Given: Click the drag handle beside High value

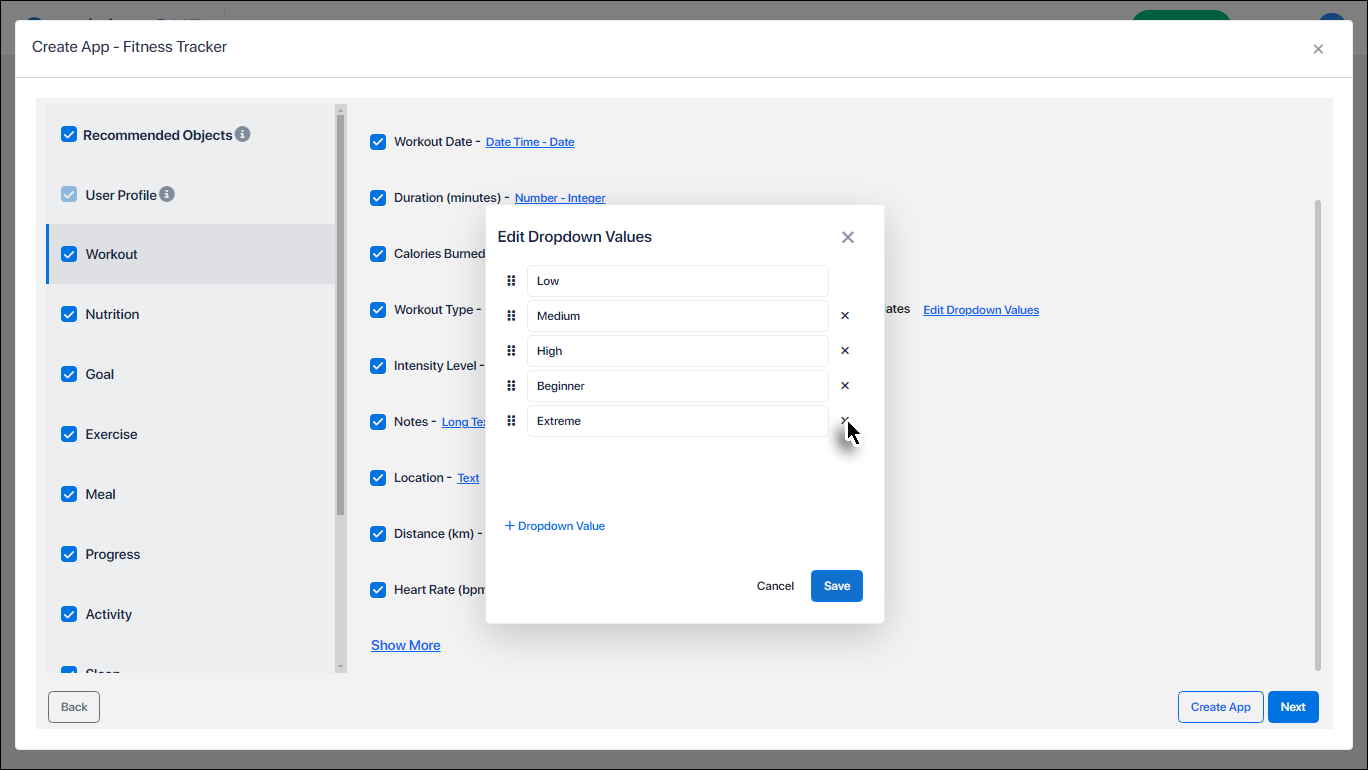Looking at the screenshot, I should [511, 351].
